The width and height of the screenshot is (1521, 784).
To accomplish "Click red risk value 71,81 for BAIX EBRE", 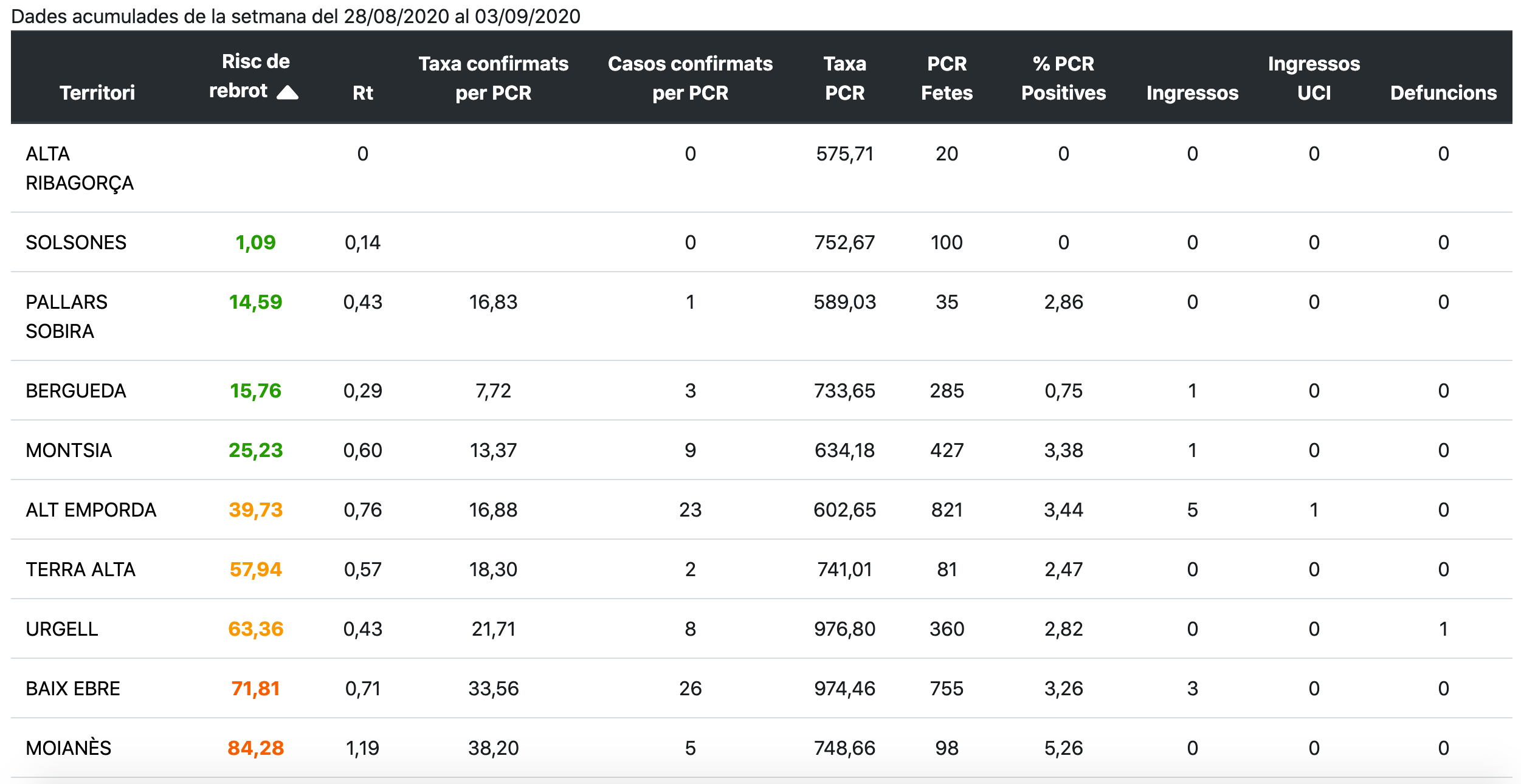I will click(255, 689).
